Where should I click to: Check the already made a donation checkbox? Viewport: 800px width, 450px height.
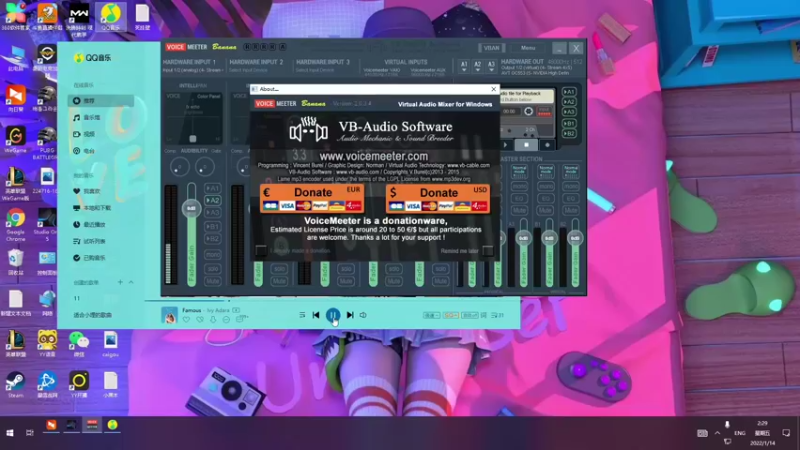[261, 251]
